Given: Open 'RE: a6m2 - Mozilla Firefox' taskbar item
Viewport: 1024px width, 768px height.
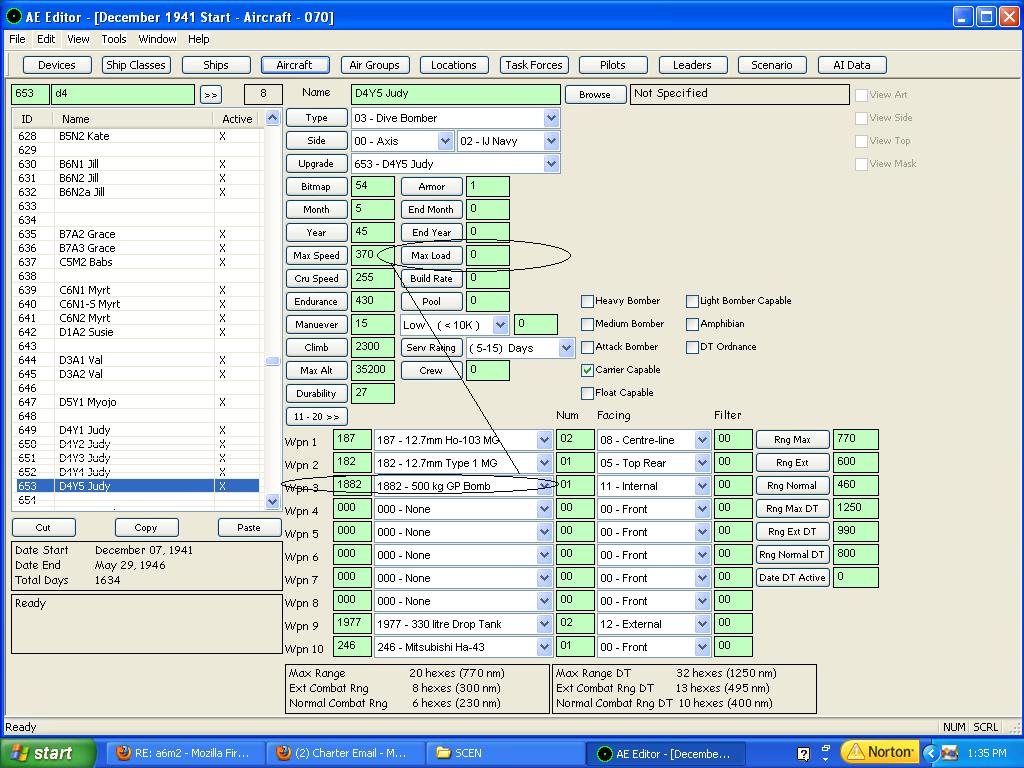Looking at the screenshot, I should [184, 753].
